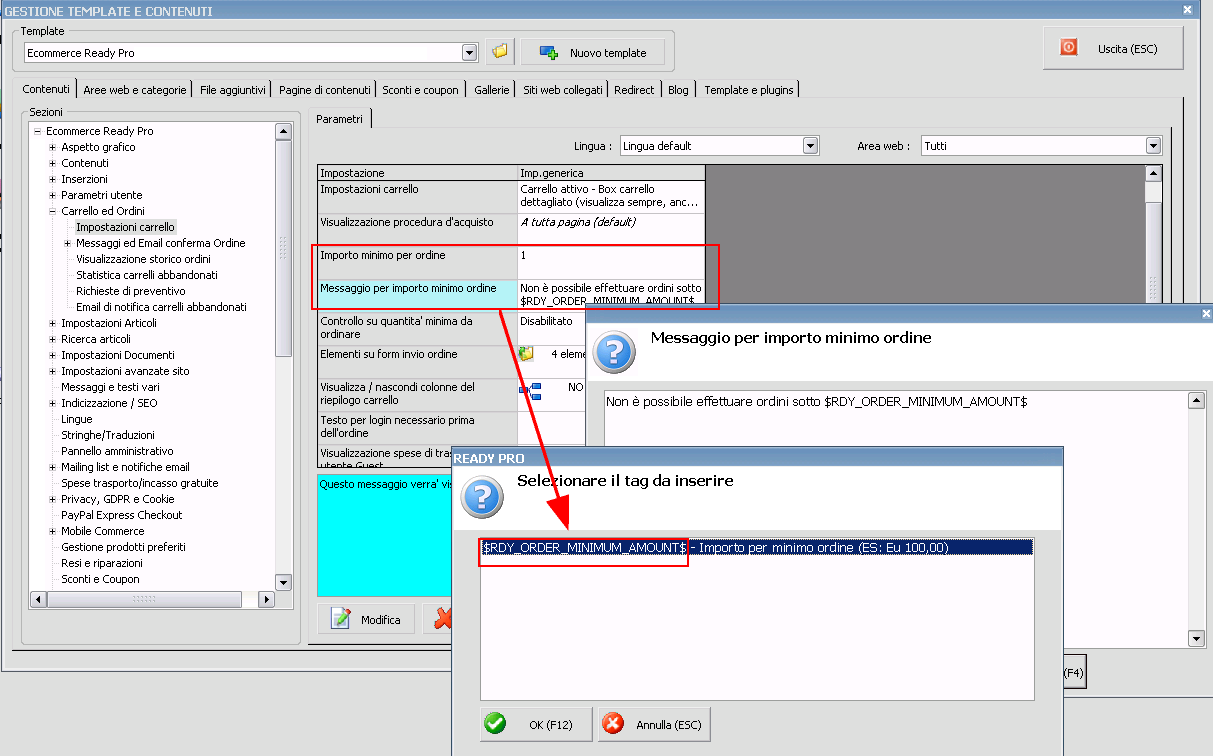Open the Area web dropdown
This screenshot has width=1213, height=756.
[x=1153, y=146]
